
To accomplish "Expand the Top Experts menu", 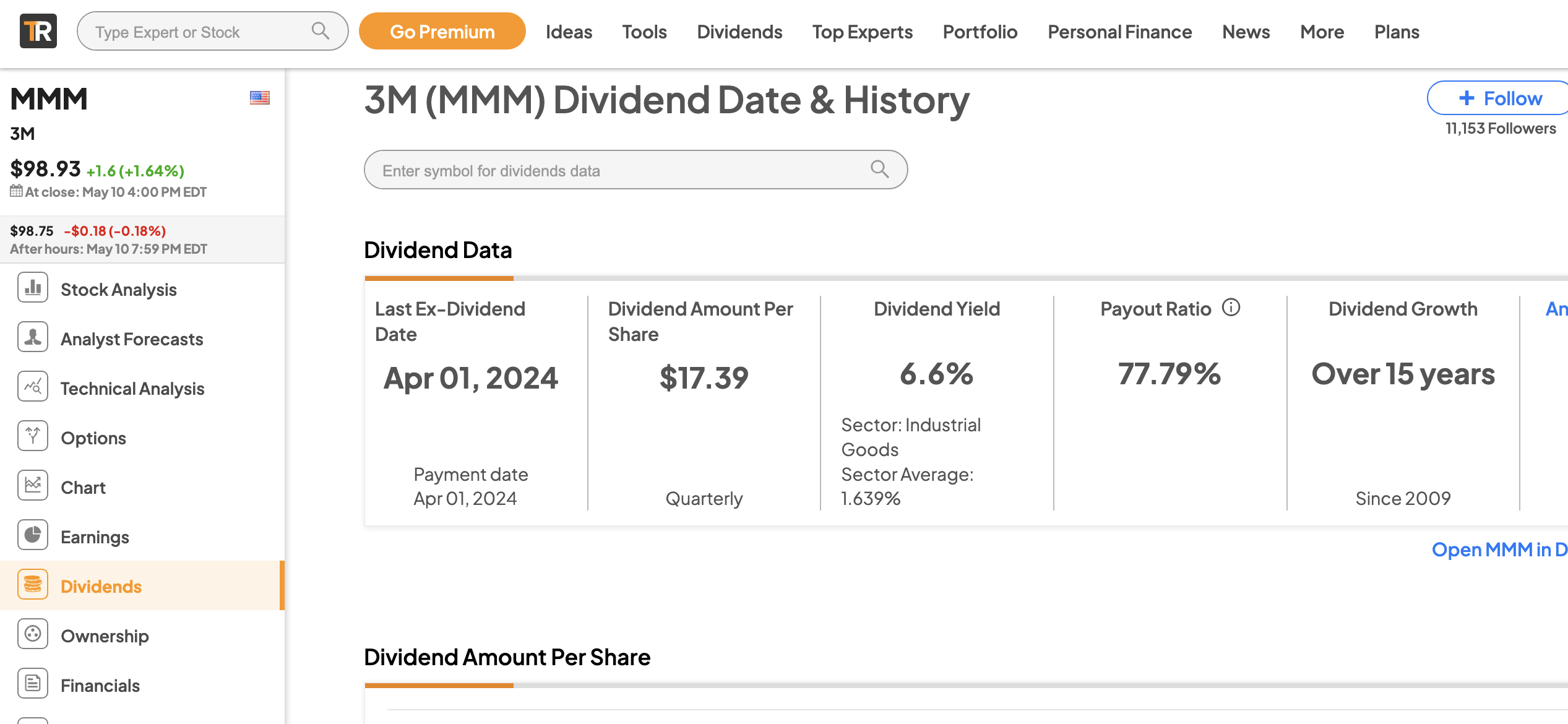I will click(862, 32).
